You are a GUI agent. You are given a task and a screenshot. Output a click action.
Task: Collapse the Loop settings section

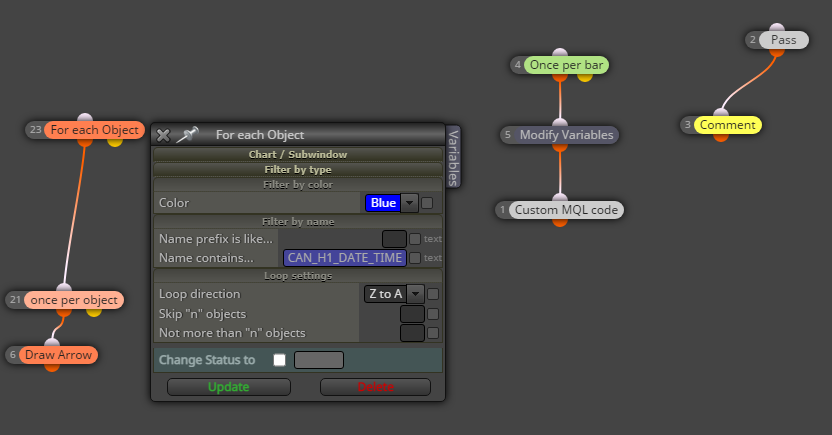298,276
